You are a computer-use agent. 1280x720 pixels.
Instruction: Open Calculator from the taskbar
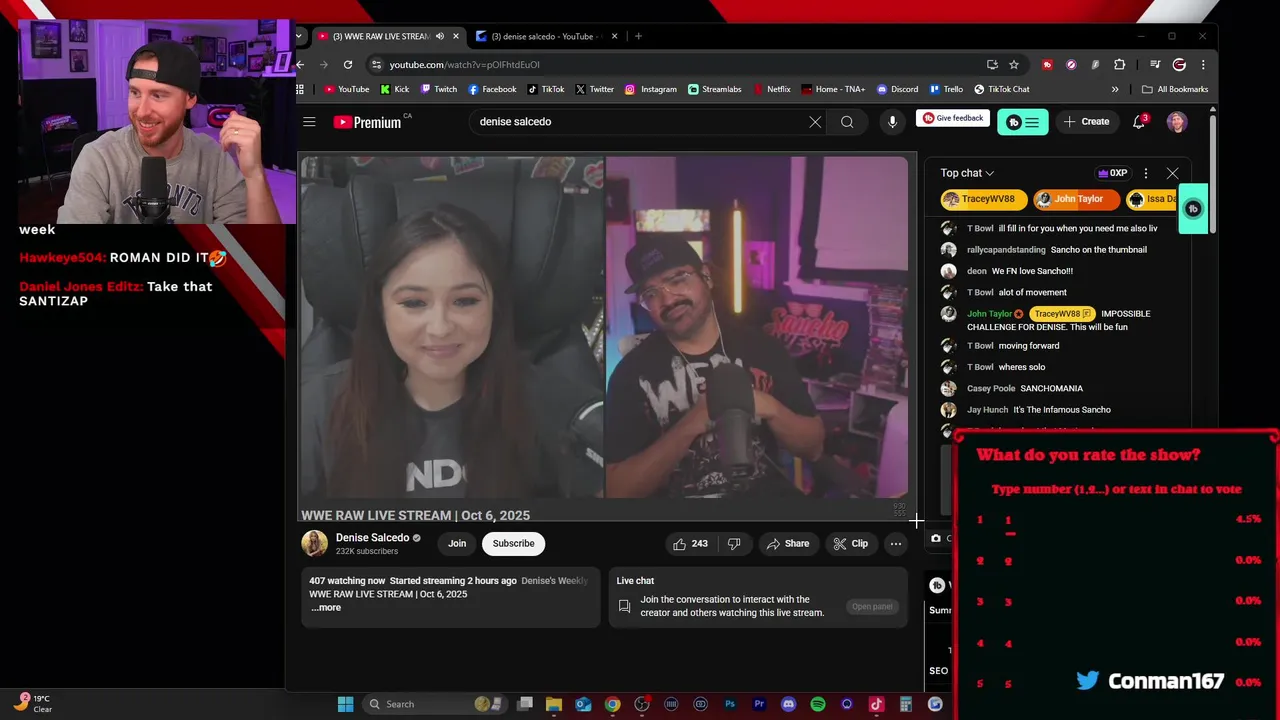coord(905,704)
